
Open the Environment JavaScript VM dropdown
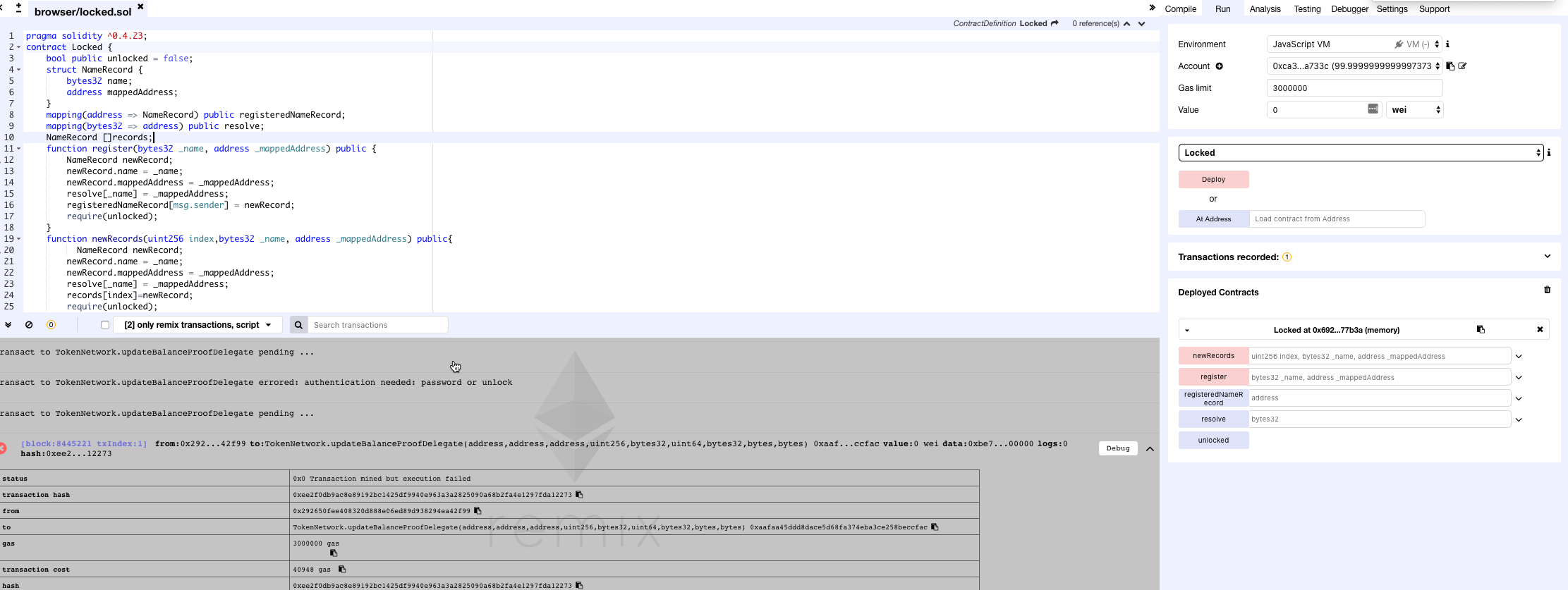point(1354,44)
